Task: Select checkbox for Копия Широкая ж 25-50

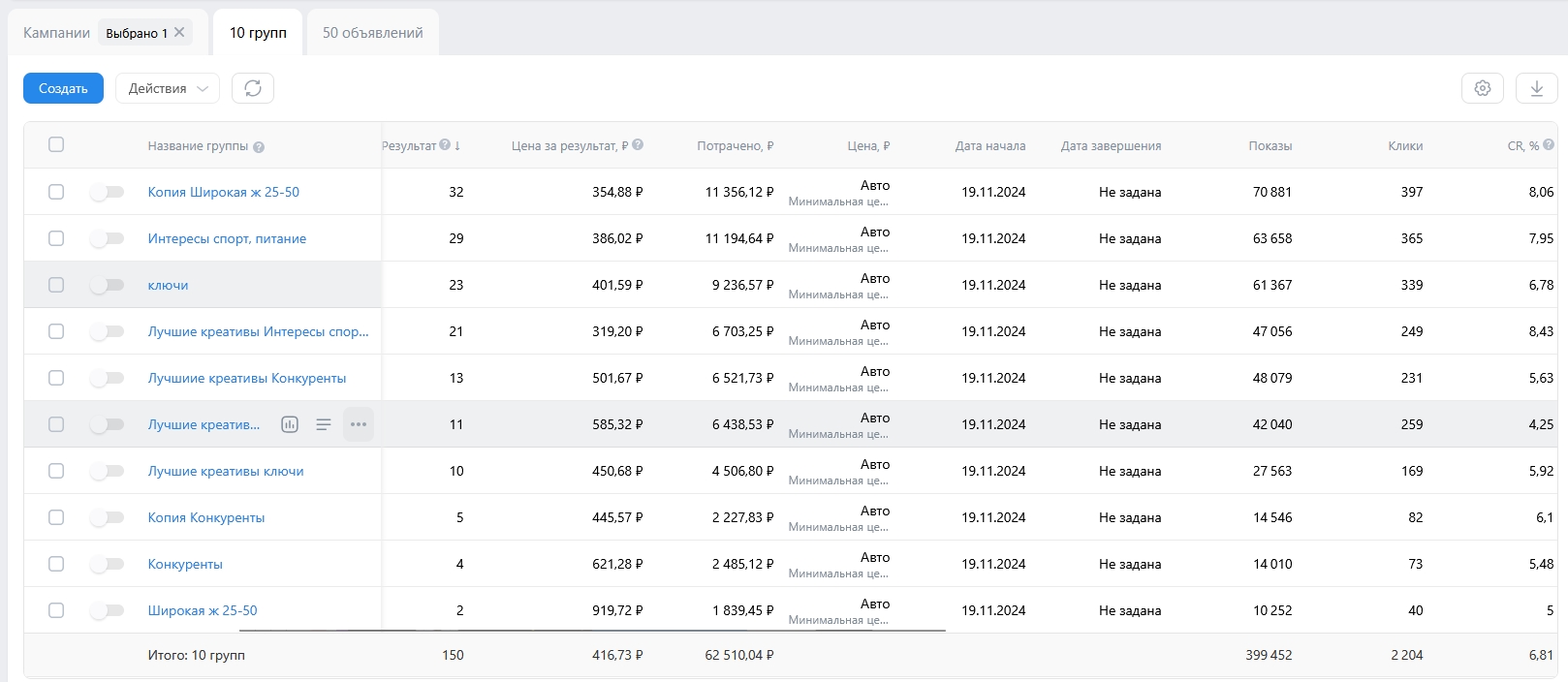Action: coord(56,192)
